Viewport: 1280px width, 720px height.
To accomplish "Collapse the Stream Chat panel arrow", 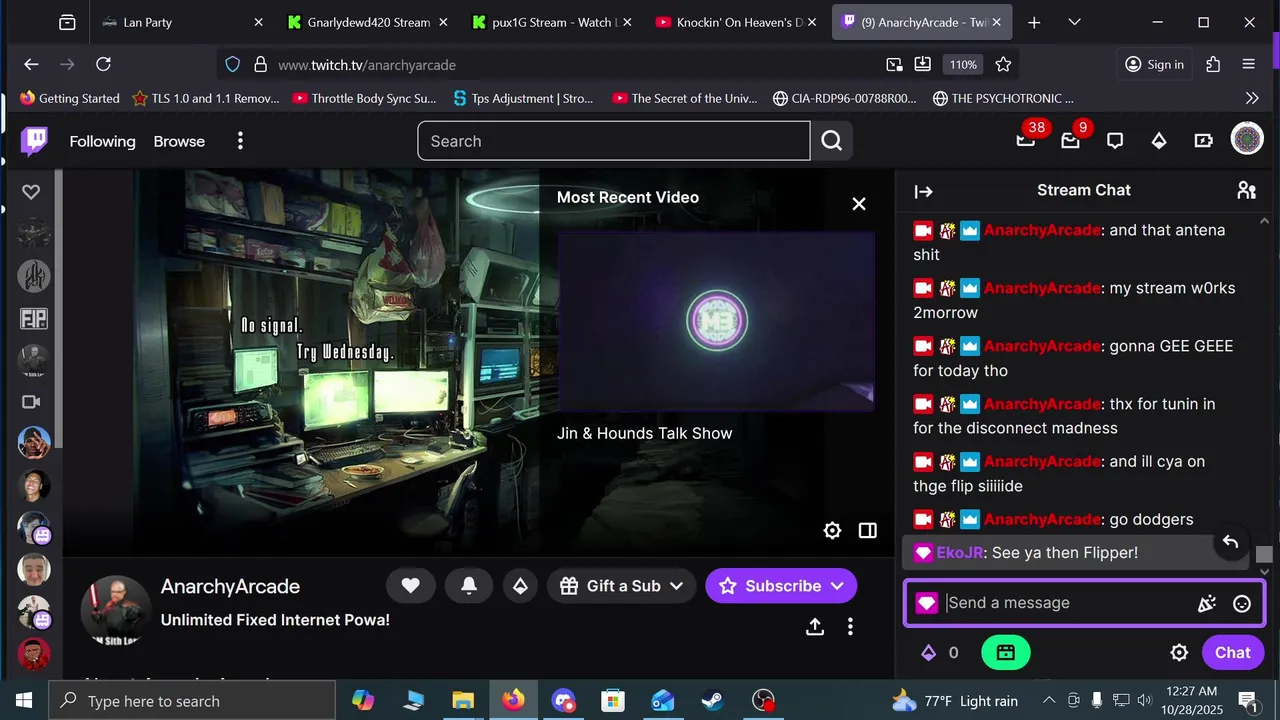I will (923, 191).
